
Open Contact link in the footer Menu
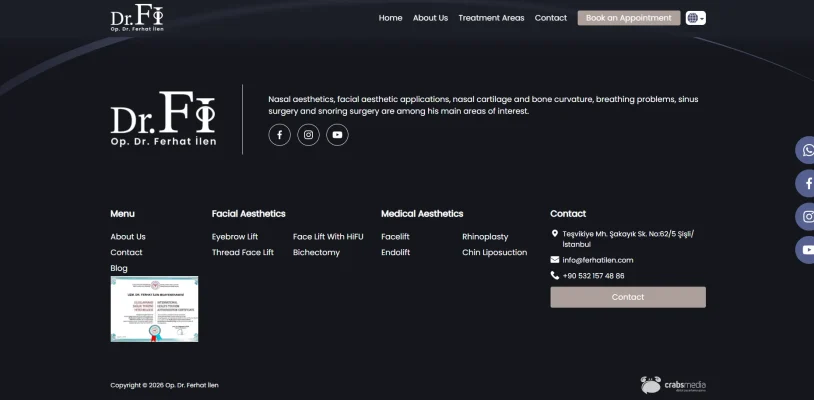(x=126, y=253)
